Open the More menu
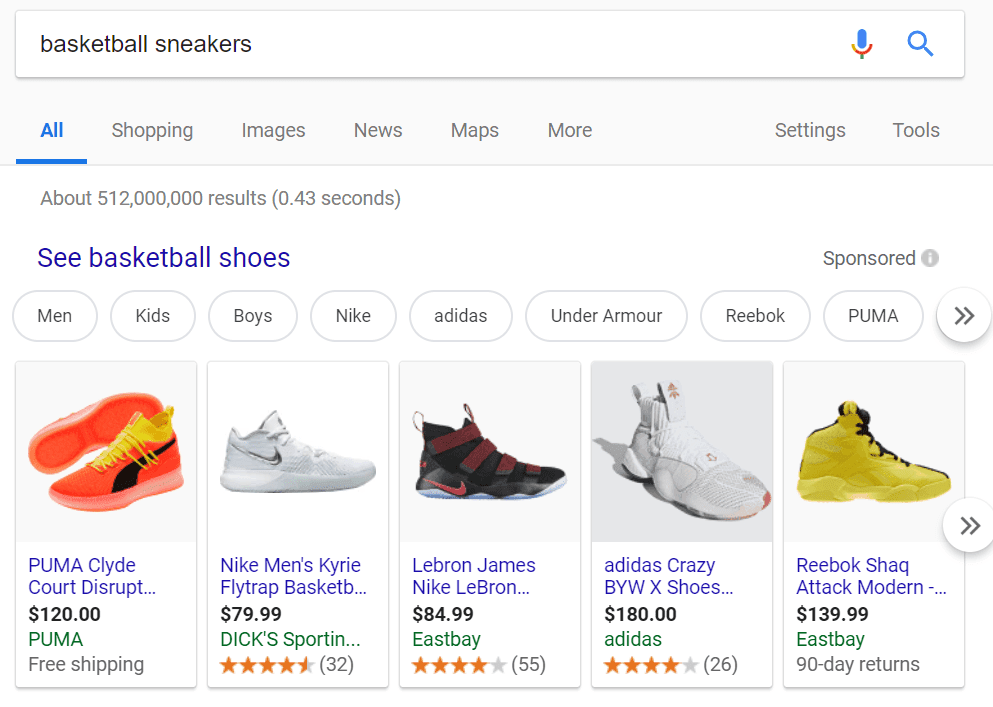 [x=570, y=131]
